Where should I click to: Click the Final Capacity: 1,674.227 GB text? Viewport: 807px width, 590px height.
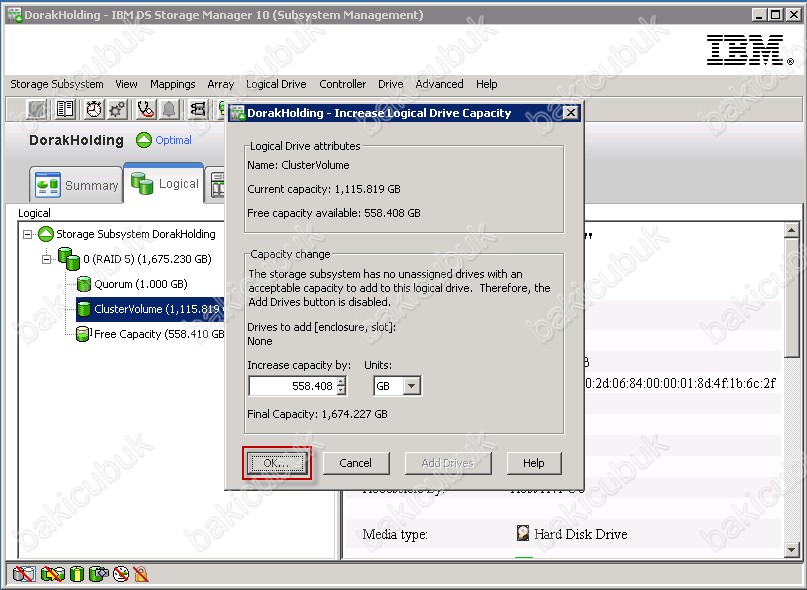click(317, 414)
